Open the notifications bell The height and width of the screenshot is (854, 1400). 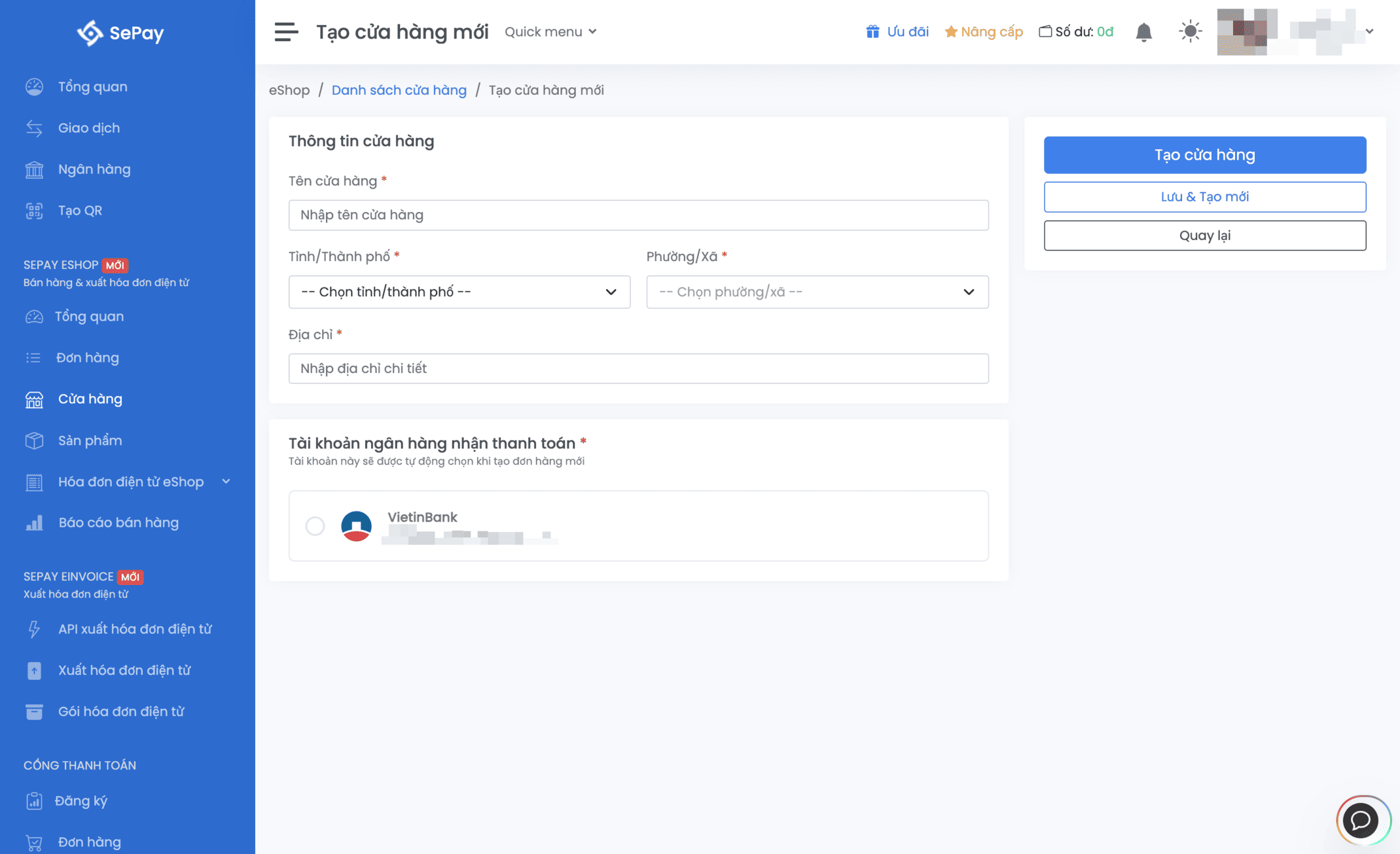coord(1143,32)
